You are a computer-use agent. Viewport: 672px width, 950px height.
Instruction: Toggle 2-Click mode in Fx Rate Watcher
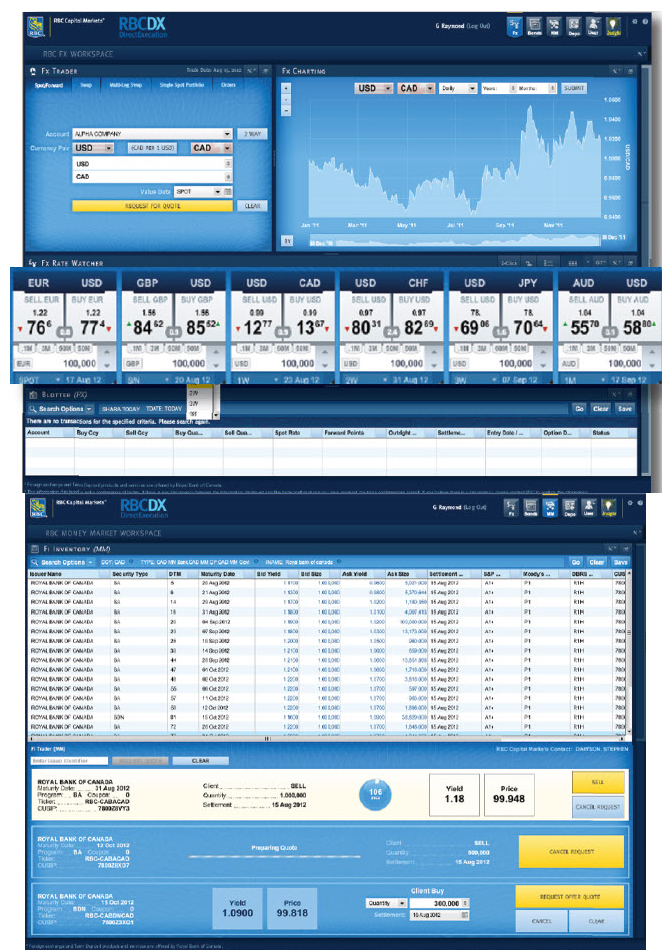point(509,263)
